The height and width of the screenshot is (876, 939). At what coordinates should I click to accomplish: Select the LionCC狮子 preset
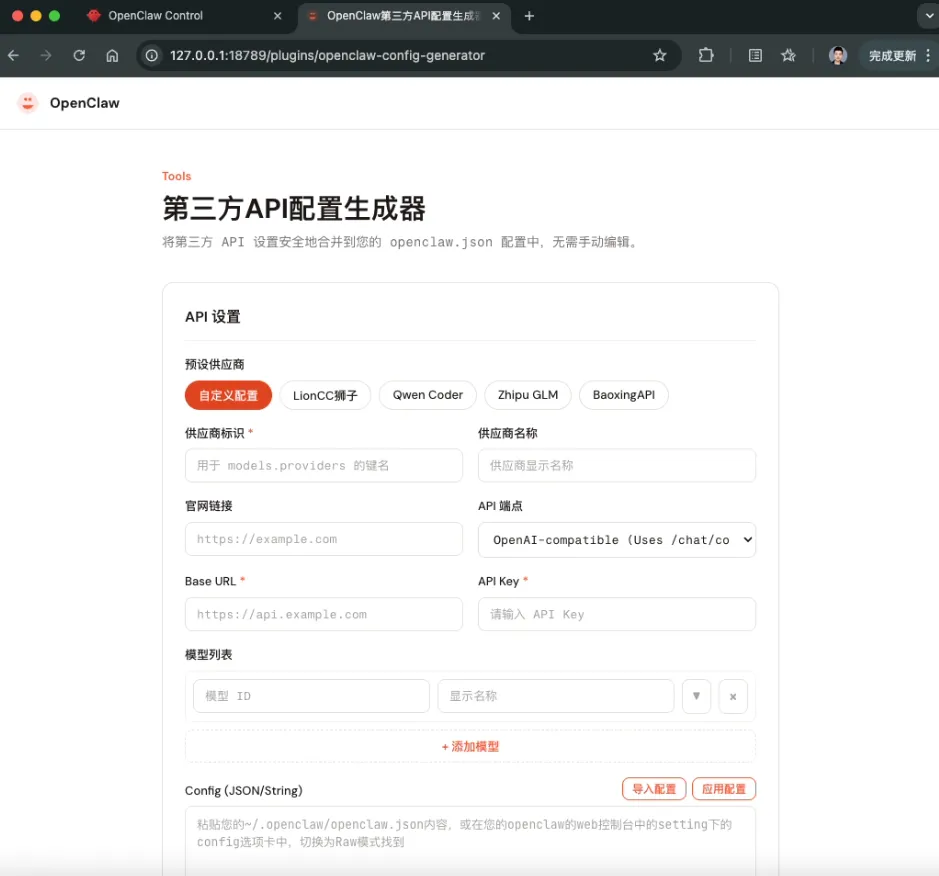coord(325,396)
